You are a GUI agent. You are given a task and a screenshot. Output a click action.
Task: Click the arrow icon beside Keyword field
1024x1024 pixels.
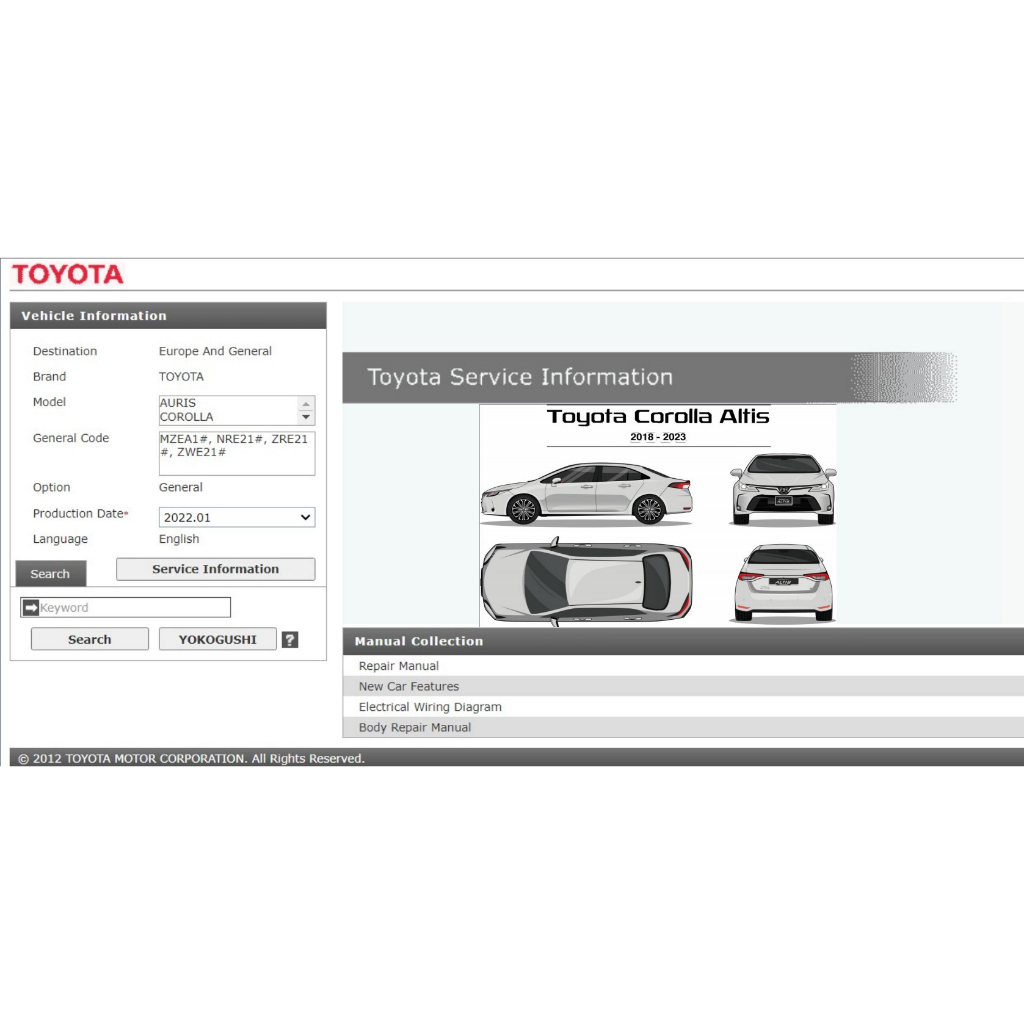pyautogui.click(x=31, y=607)
